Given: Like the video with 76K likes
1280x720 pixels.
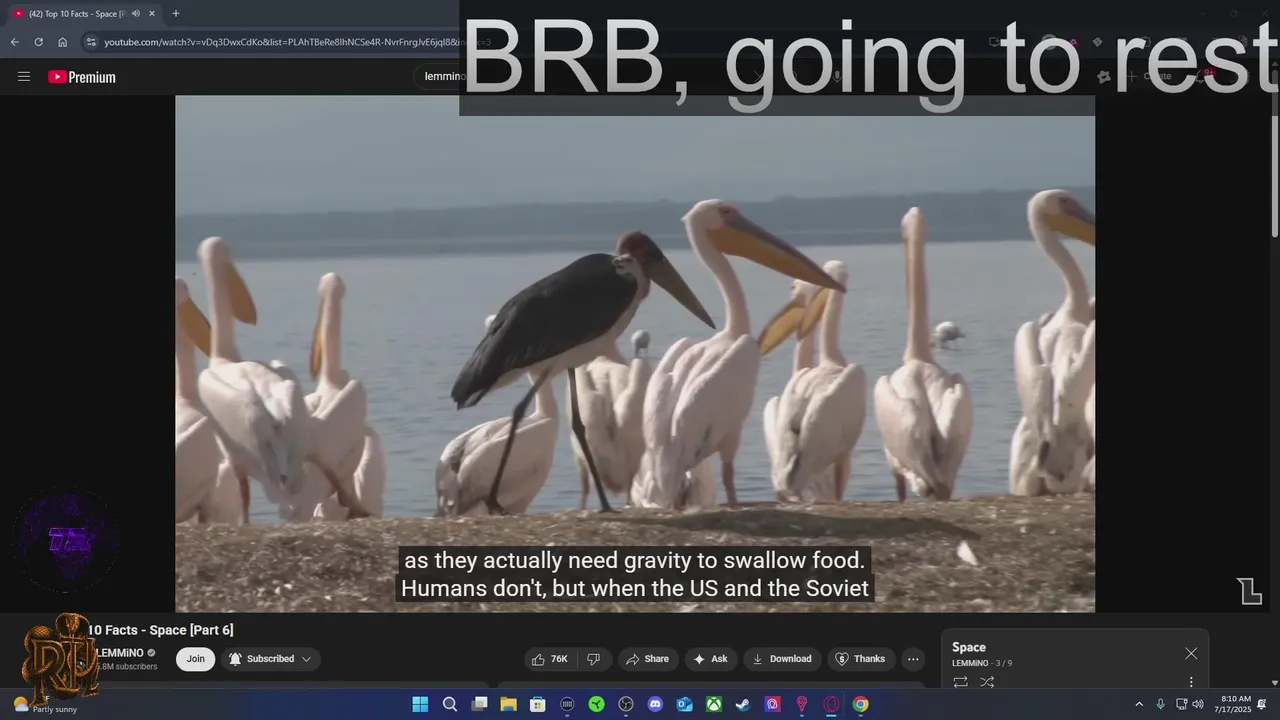Looking at the screenshot, I should pos(551,659).
